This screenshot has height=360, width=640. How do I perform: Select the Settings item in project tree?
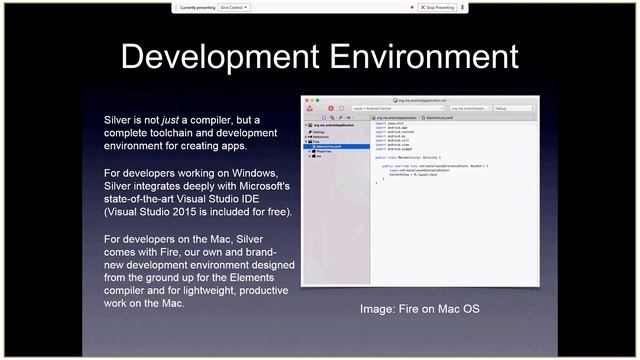[318, 132]
